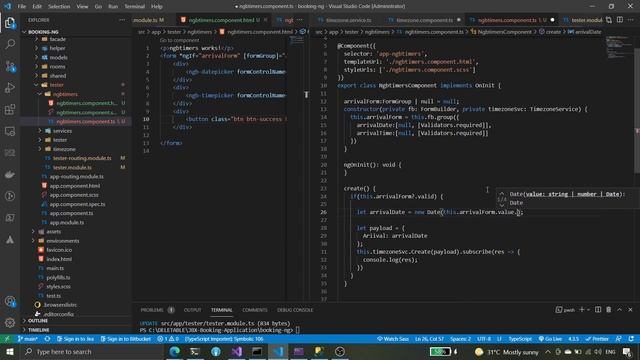Viewport: 640px width, 360px height.
Task: Switch to the PROBLEMS panel tab
Action: click(152, 310)
